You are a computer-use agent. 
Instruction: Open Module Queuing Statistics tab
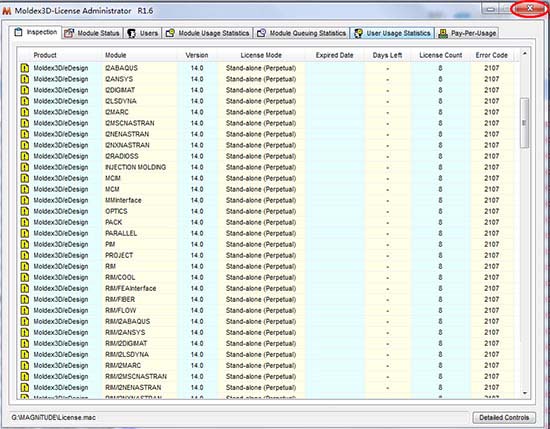(301, 33)
